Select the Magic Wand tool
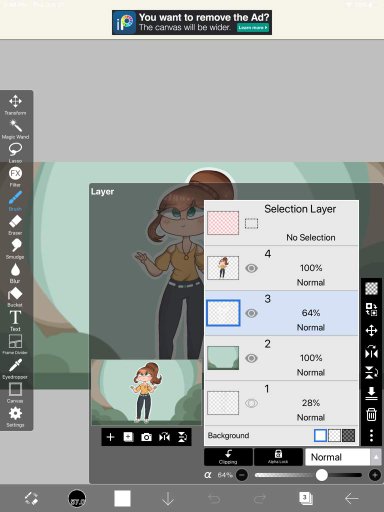Screen dimensions: 384x512 point(15,129)
